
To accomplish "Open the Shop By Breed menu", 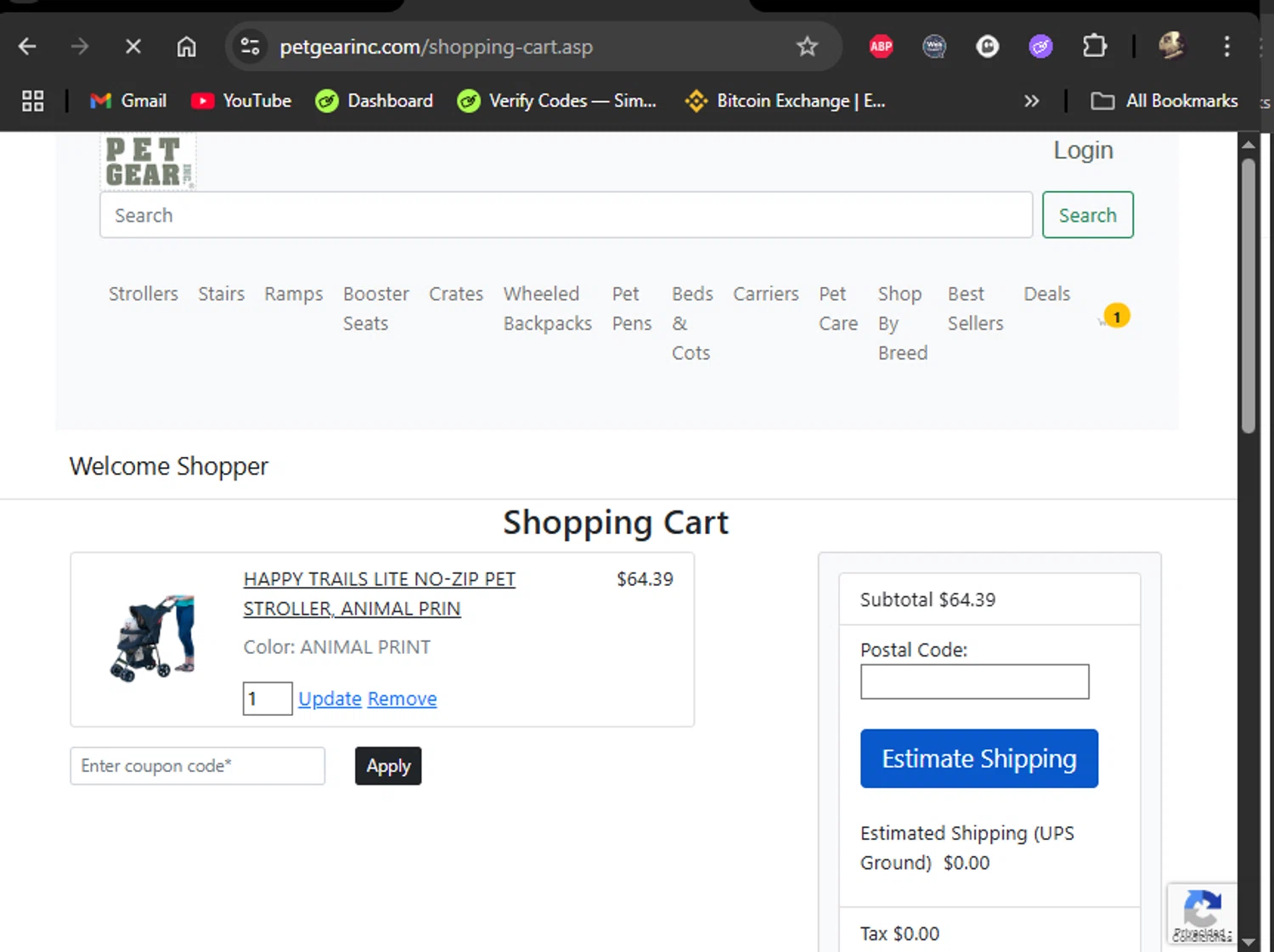I will point(903,324).
